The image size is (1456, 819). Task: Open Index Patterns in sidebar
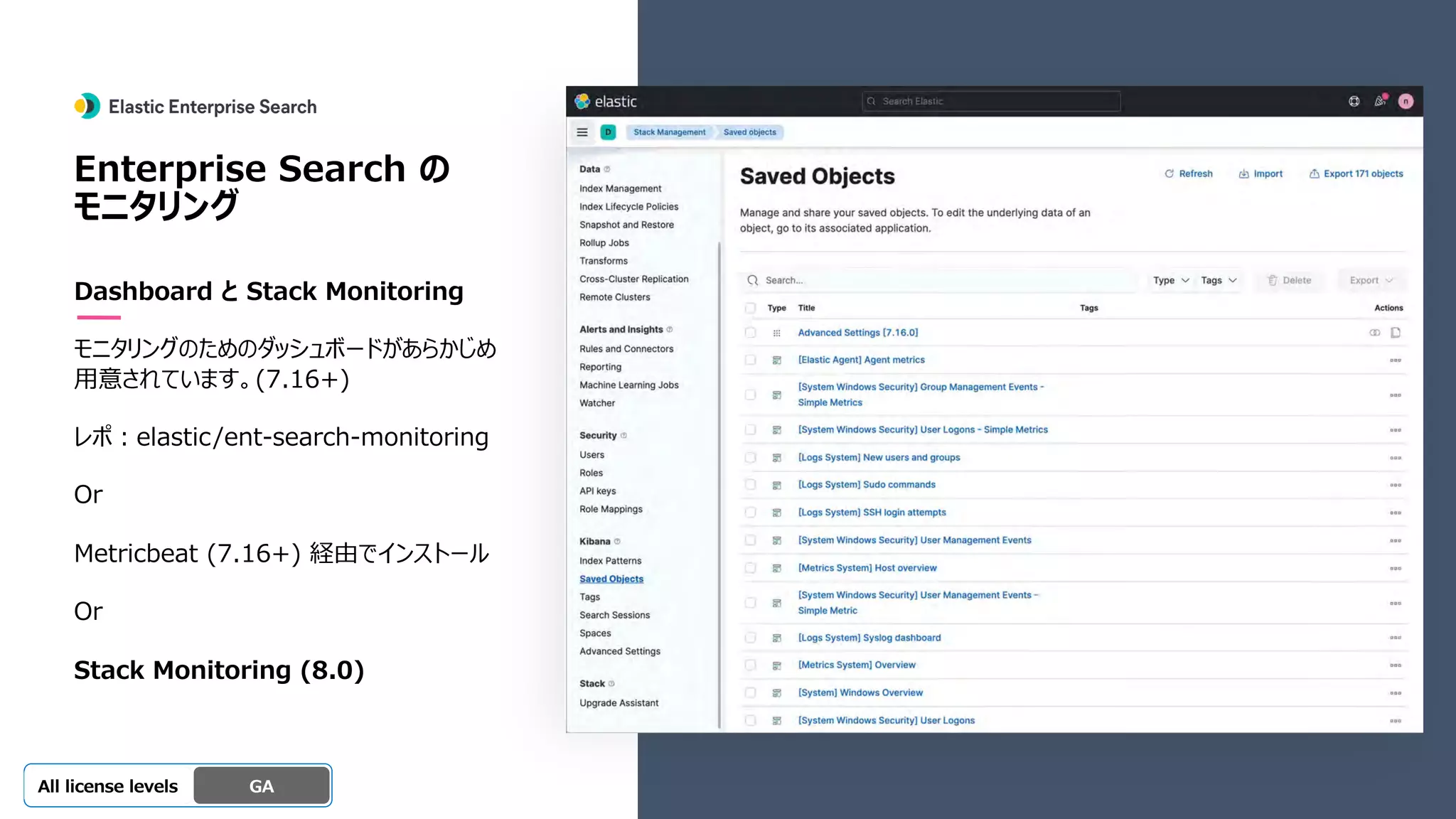pyautogui.click(x=610, y=560)
